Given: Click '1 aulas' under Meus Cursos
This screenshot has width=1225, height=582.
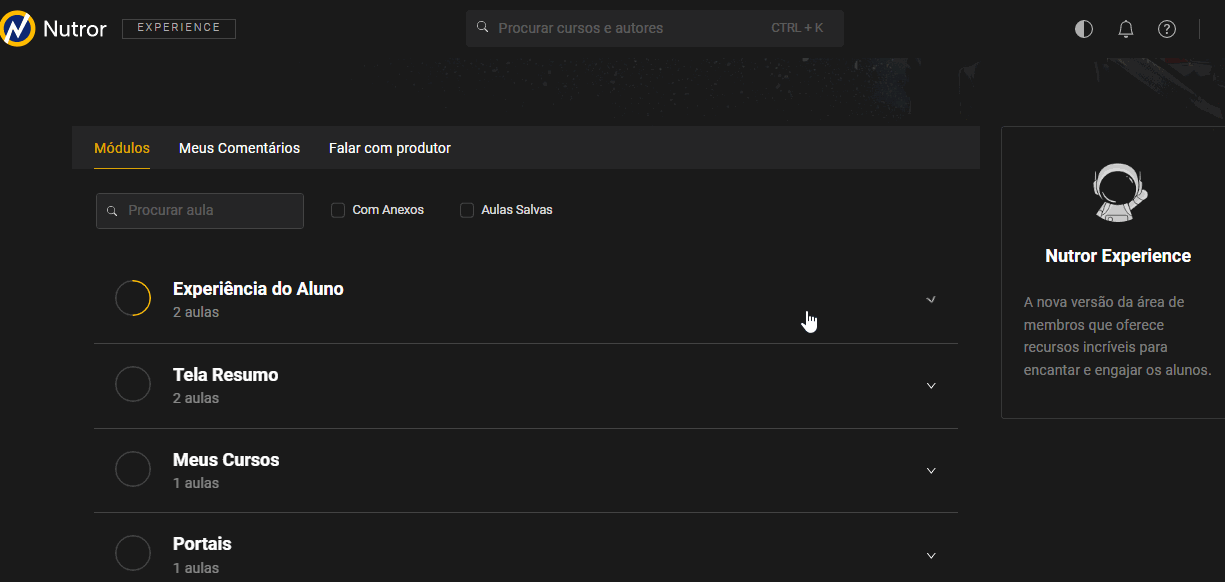Looking at the screenshot, I should coord(196,483).
